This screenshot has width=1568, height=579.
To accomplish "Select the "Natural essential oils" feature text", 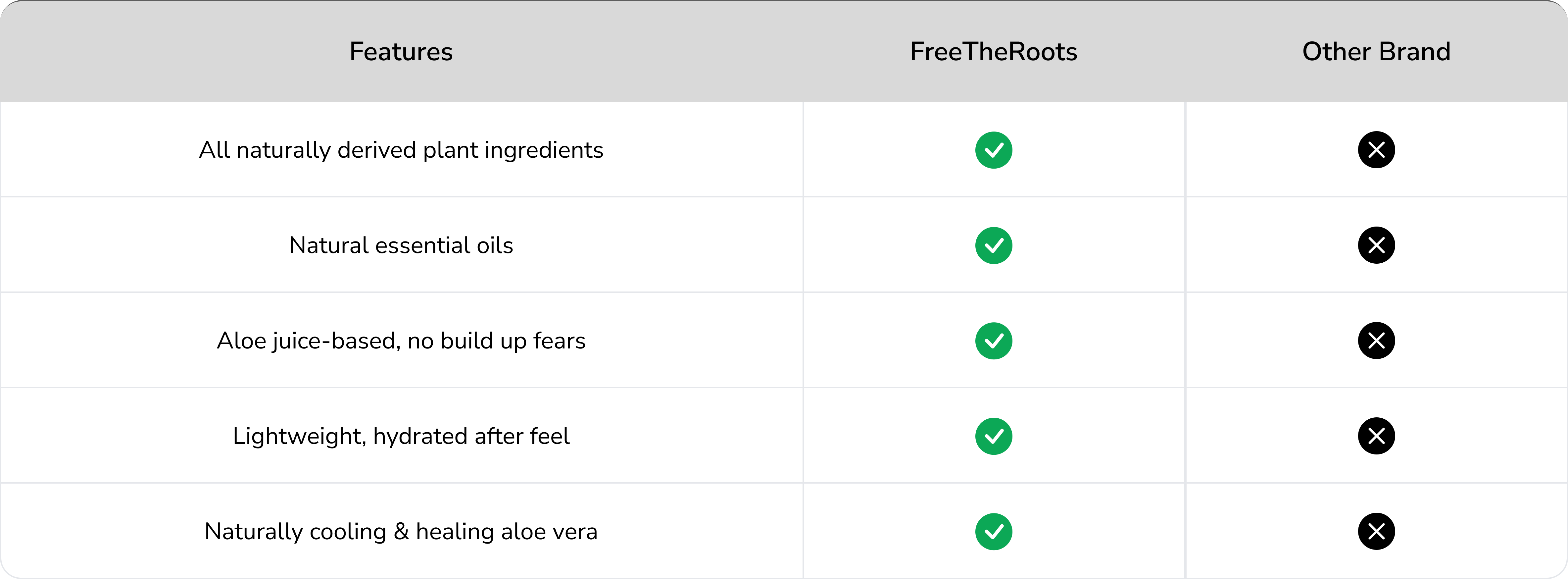I will pos(401,245).
